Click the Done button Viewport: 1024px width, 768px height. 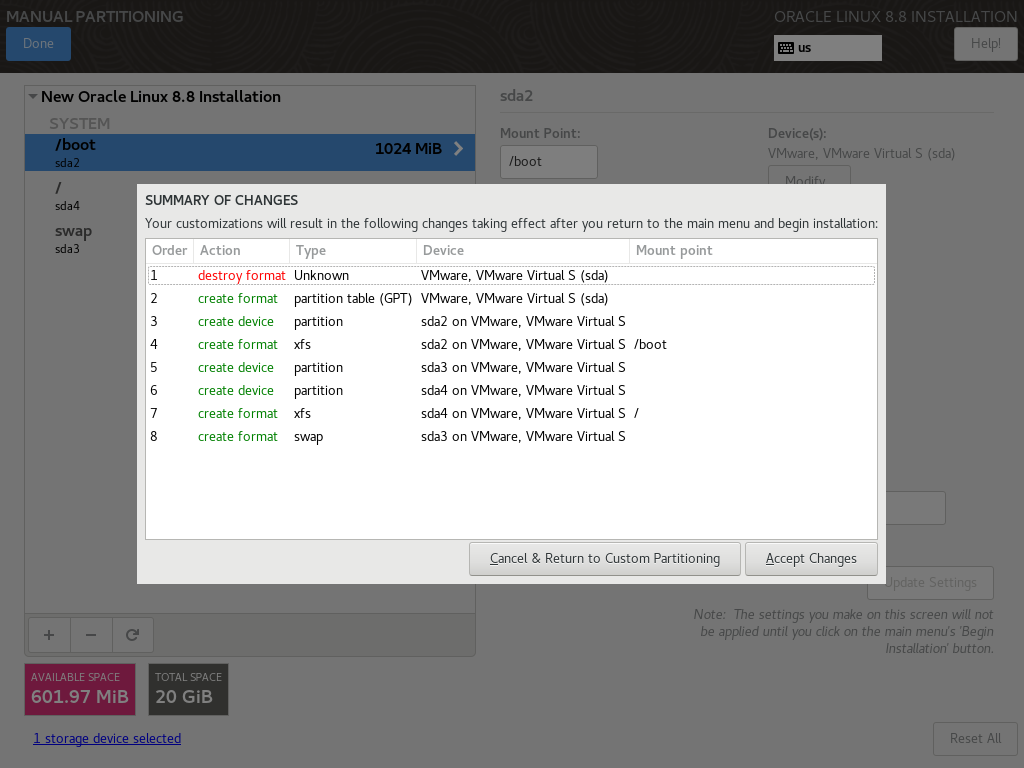tap(39, 44)
